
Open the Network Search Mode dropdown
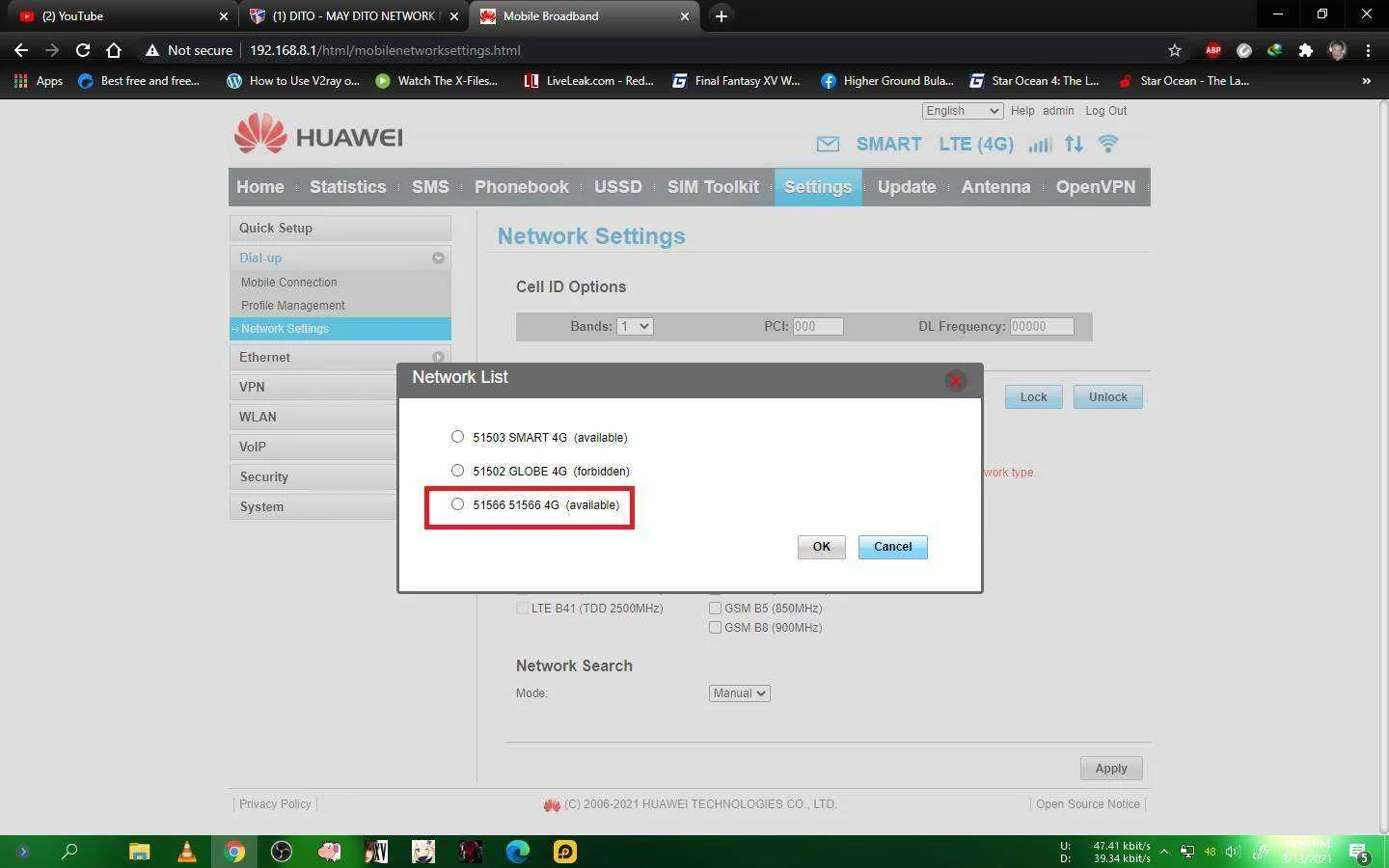tap(739, 693)
